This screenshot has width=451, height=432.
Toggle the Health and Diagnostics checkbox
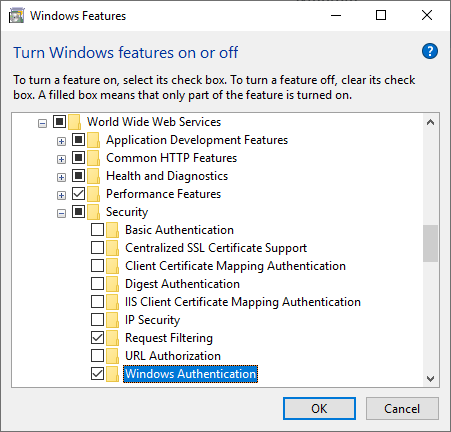[78, 176]
